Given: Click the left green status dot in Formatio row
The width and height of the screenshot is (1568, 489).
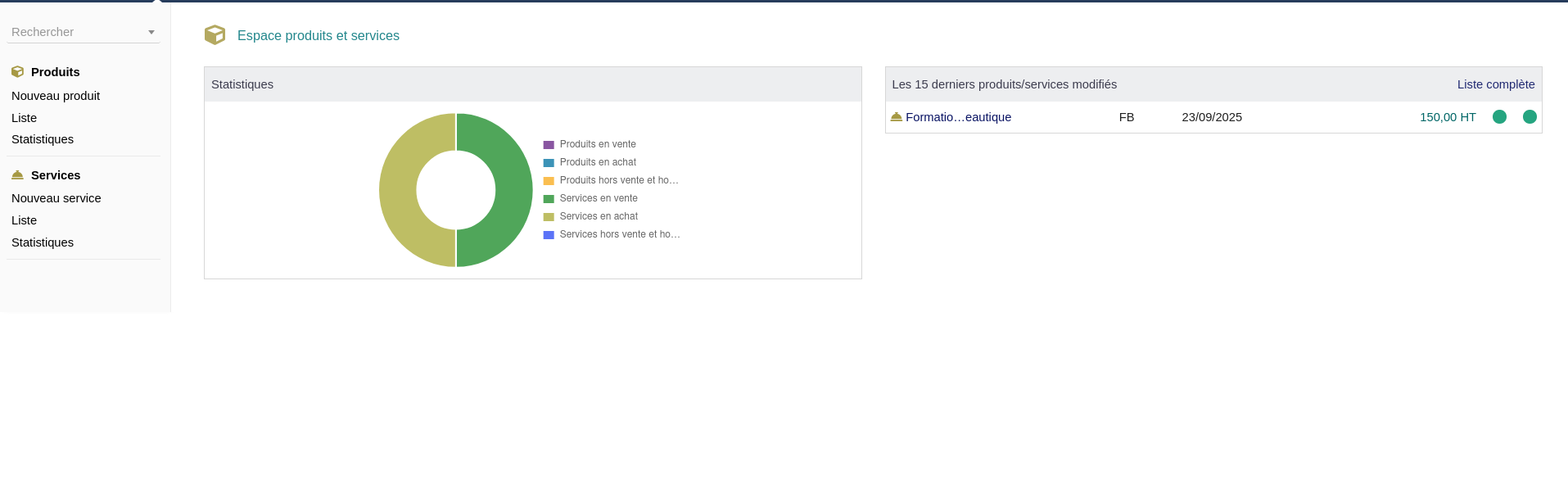Looking at the screenshot, I should coord(1499,117).
